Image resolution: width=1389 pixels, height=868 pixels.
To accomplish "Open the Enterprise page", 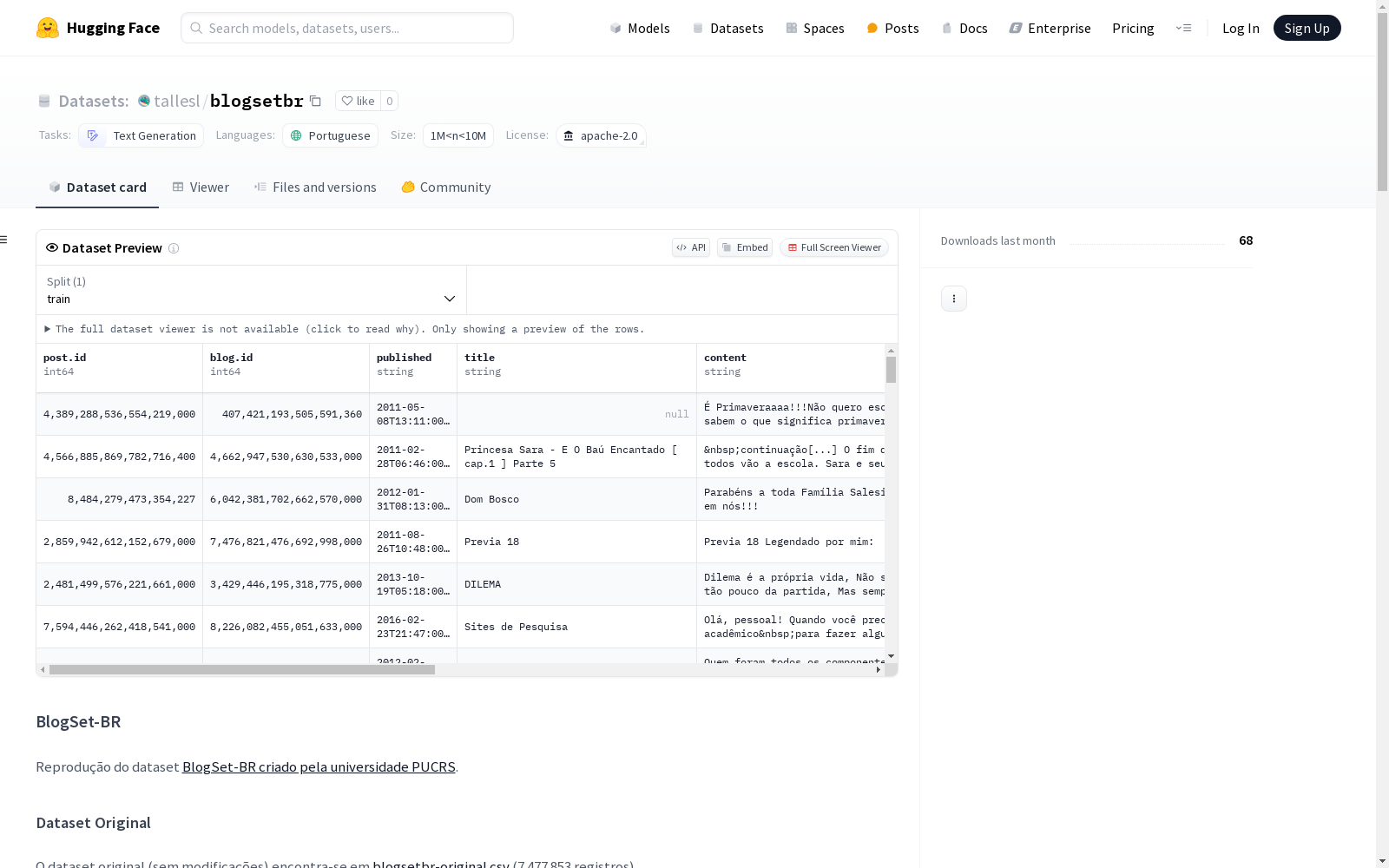I will click(1050, 28).
